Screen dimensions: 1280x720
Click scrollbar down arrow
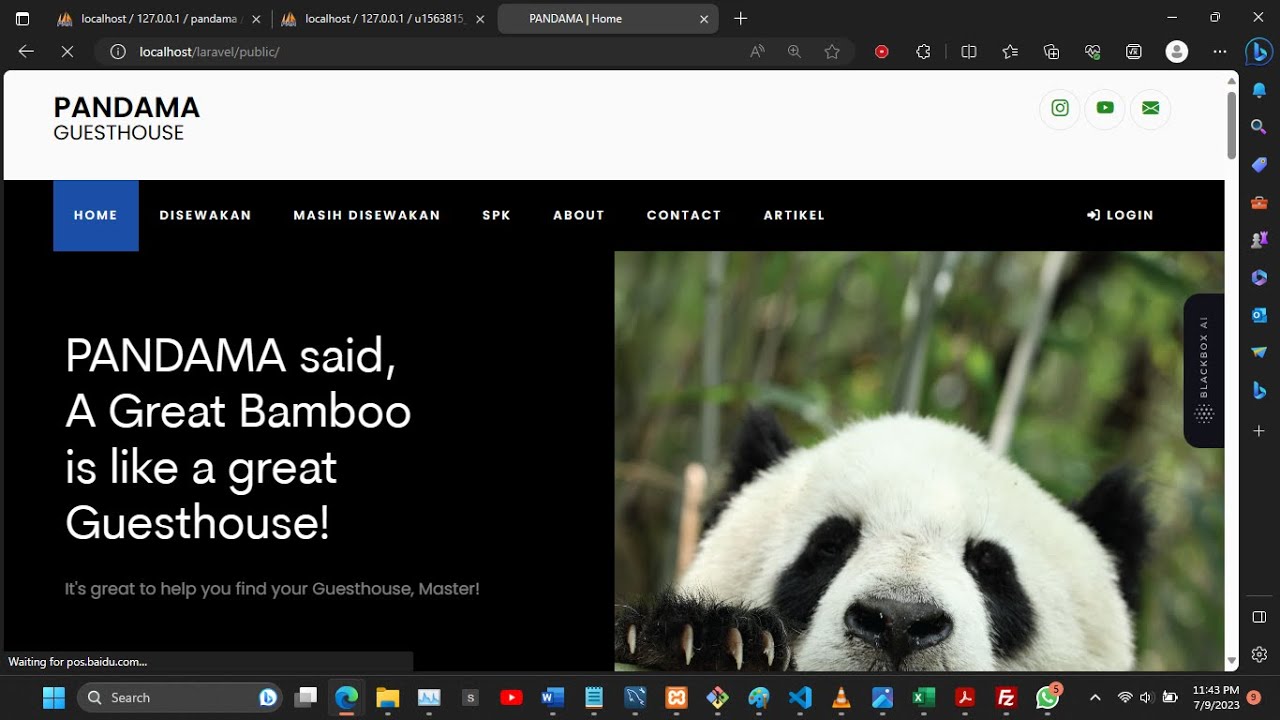(x=1231, y=662)
